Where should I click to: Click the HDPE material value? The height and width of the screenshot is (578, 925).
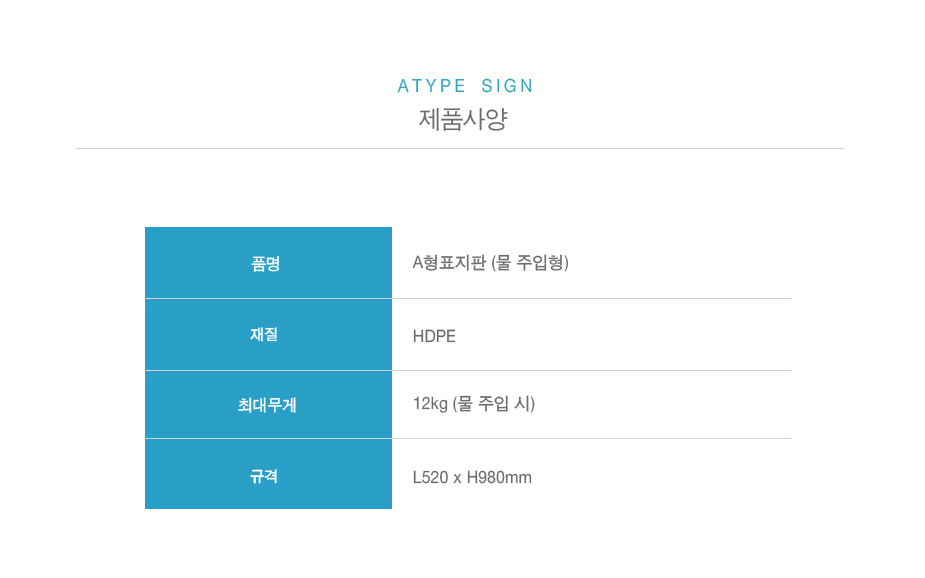point(434,336)
